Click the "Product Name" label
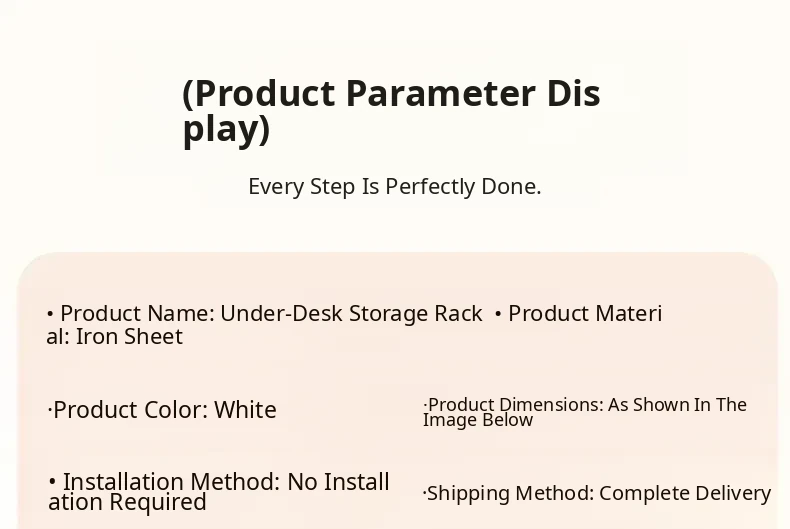 coord(134,314)
